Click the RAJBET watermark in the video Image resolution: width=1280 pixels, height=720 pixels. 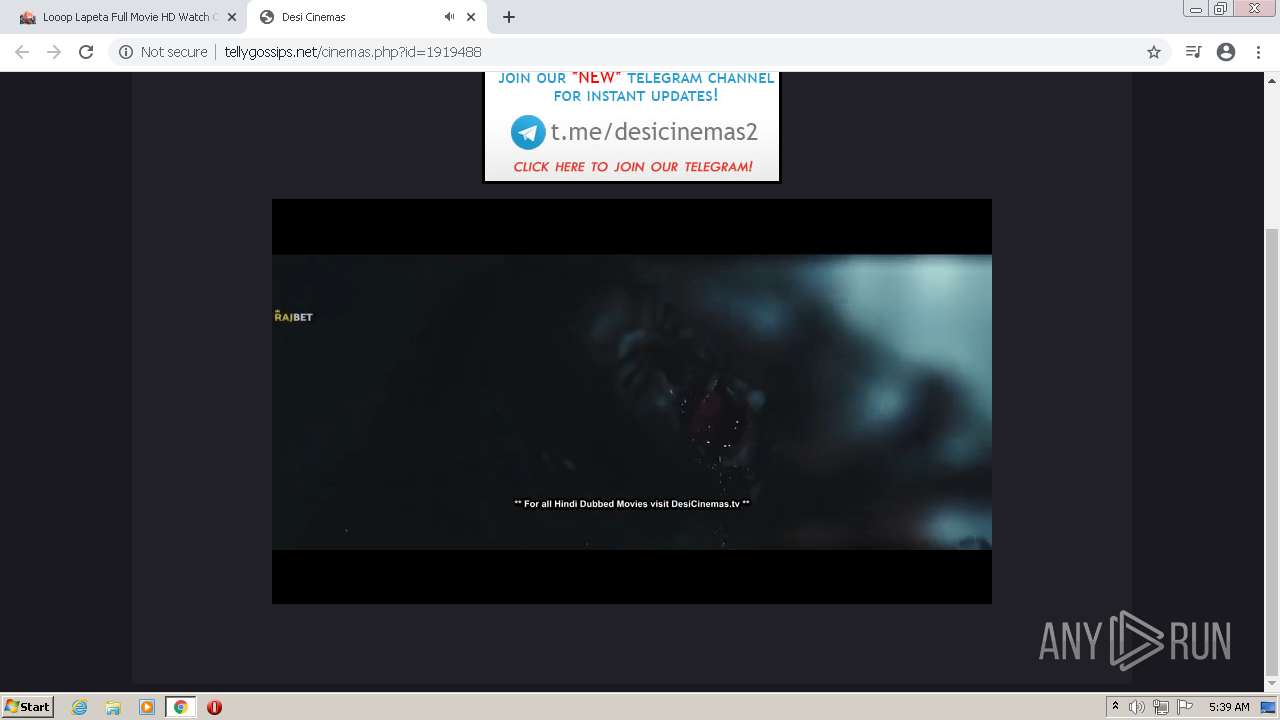(x=293, y=317)
